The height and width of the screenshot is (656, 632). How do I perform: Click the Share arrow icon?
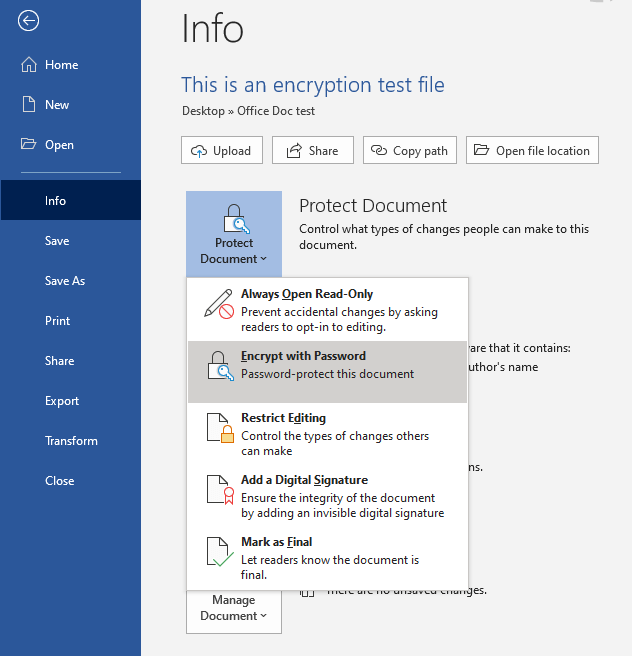click(x=294, y=151)
